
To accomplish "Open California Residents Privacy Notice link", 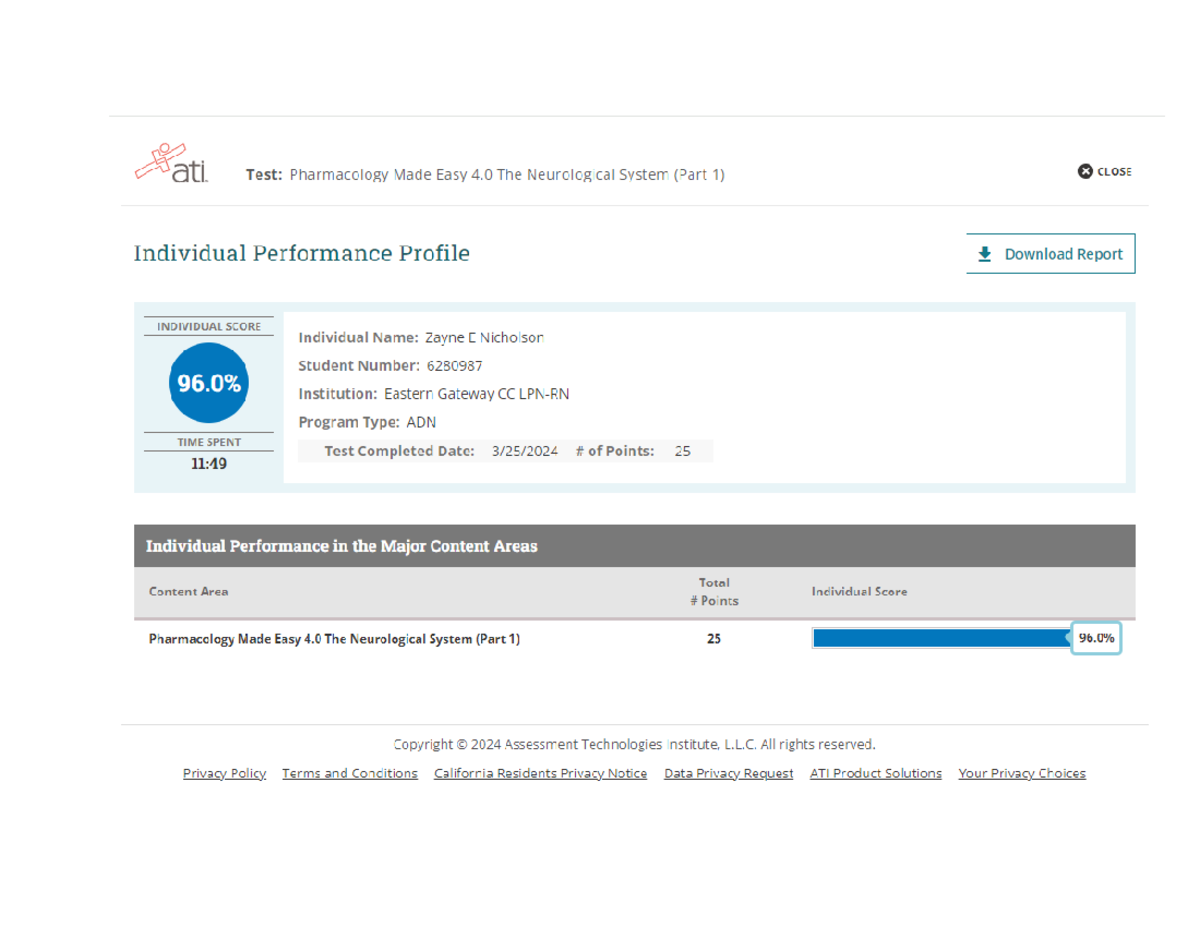I will [540, 773].
